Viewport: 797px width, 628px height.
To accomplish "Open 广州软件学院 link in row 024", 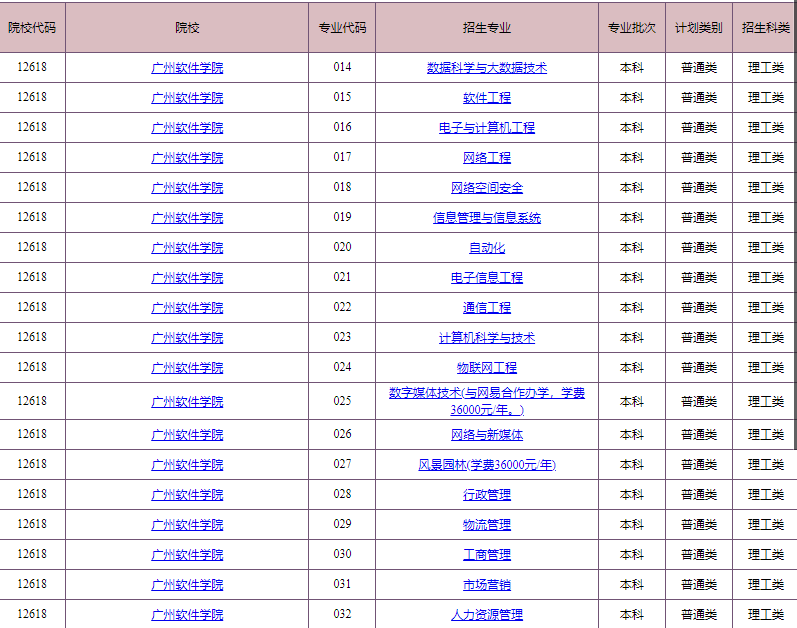I will pyautogui.click(x=187, y=367).
